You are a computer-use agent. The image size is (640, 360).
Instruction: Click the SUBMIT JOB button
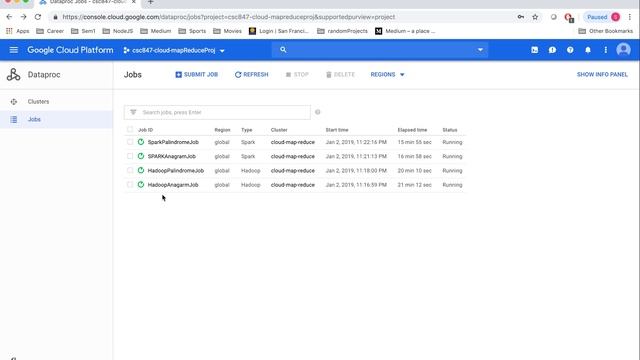coord(197,75)
